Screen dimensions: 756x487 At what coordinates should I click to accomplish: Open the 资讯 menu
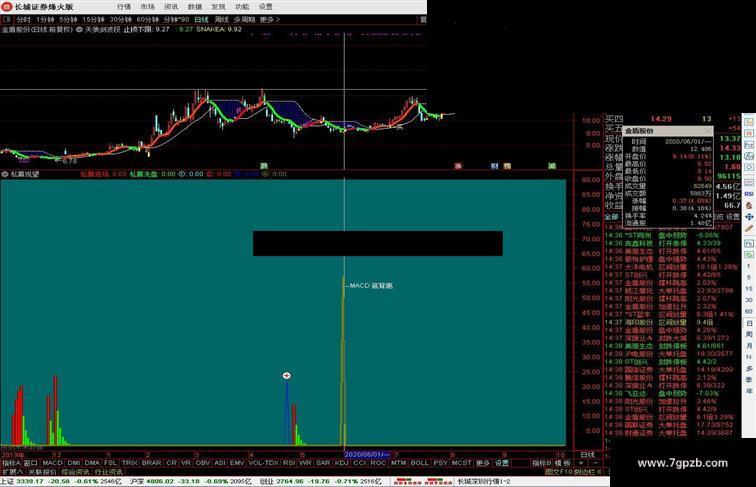click(171, 7)
